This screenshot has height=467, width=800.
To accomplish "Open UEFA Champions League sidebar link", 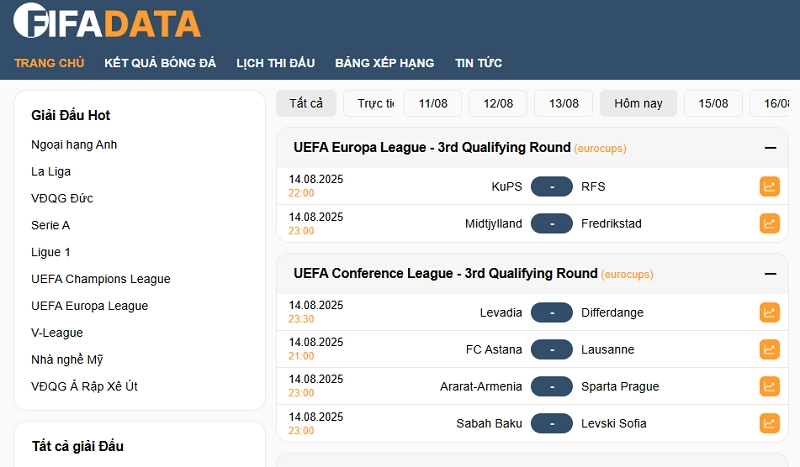I will (x=101, y=279).
